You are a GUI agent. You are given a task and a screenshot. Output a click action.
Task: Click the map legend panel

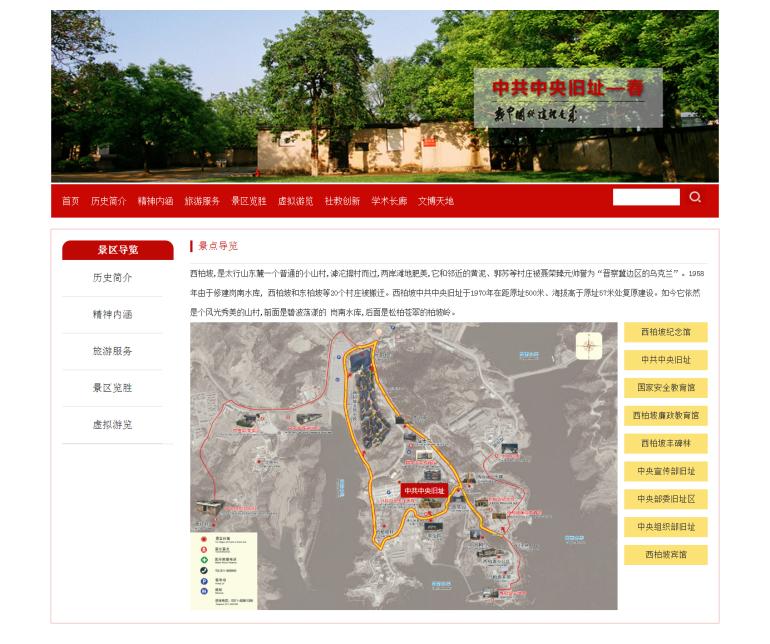[224, 570]
